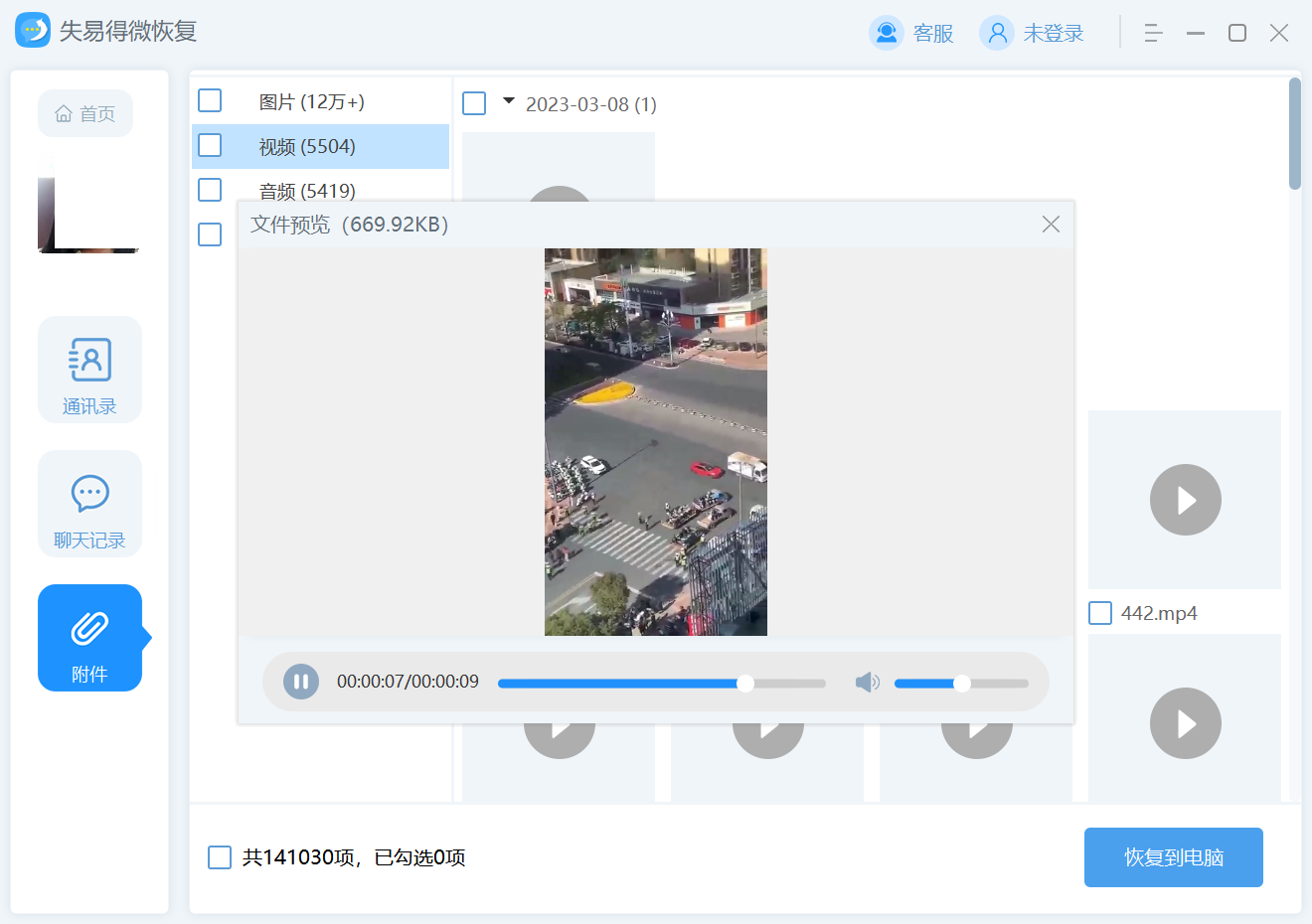Check the Pictures (图片) category checkbox

coord(210,101)
